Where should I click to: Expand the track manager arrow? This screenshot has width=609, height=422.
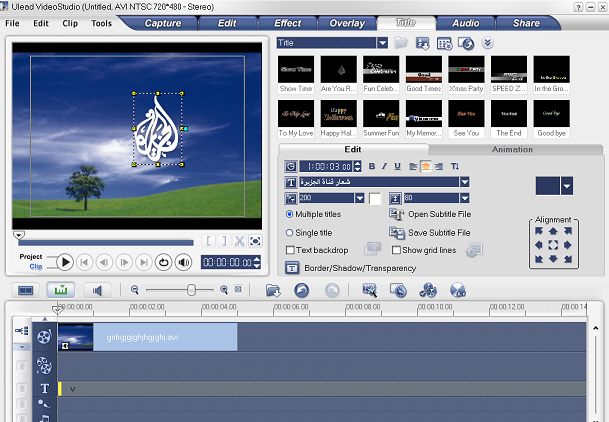click(x=22, y=347)
